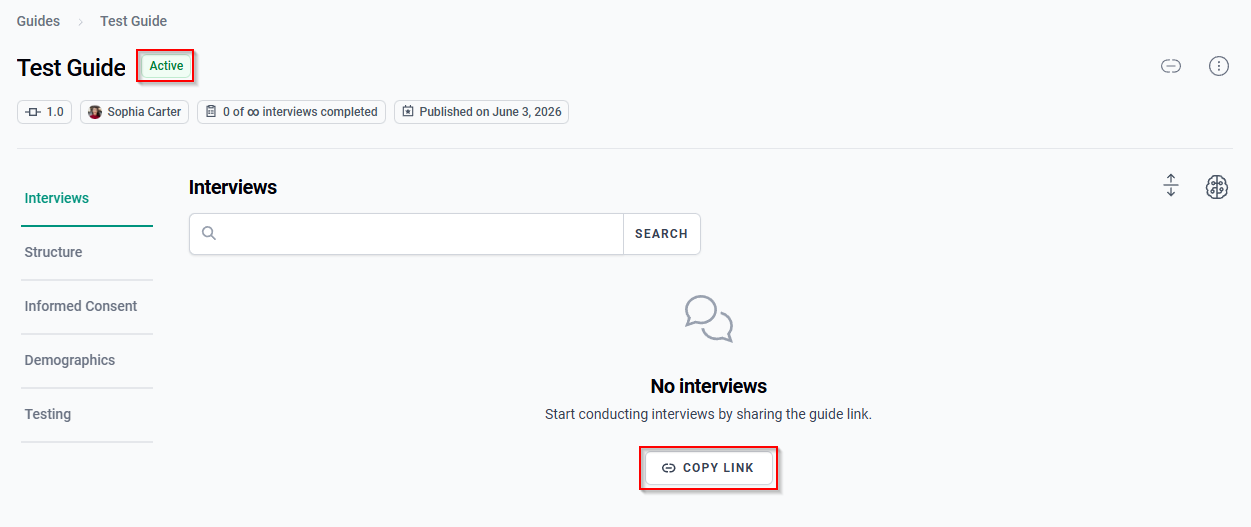Open the Testing tab

[87, 414]
